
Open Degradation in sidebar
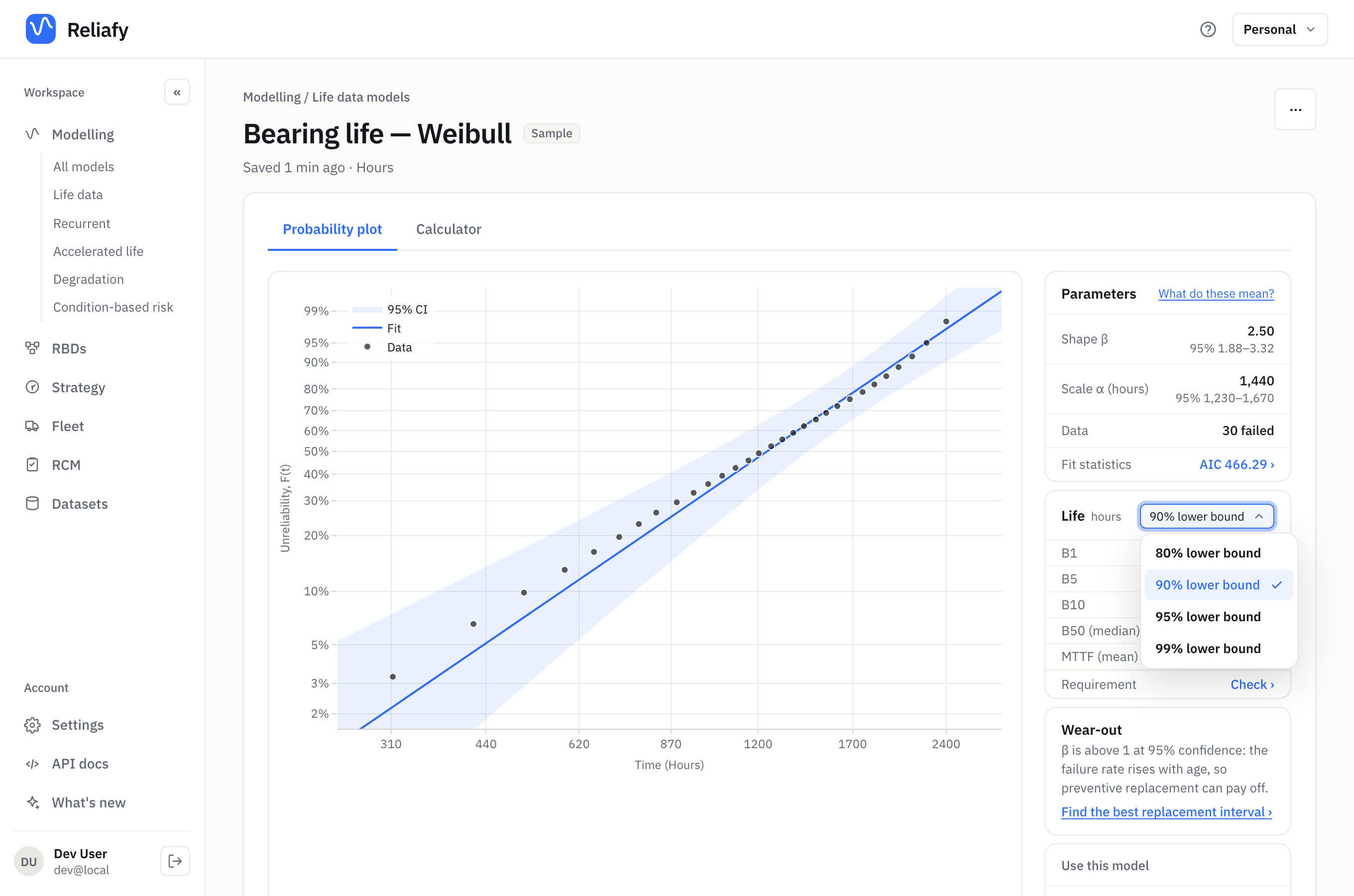pyautogui.click(x=89, y=279)
